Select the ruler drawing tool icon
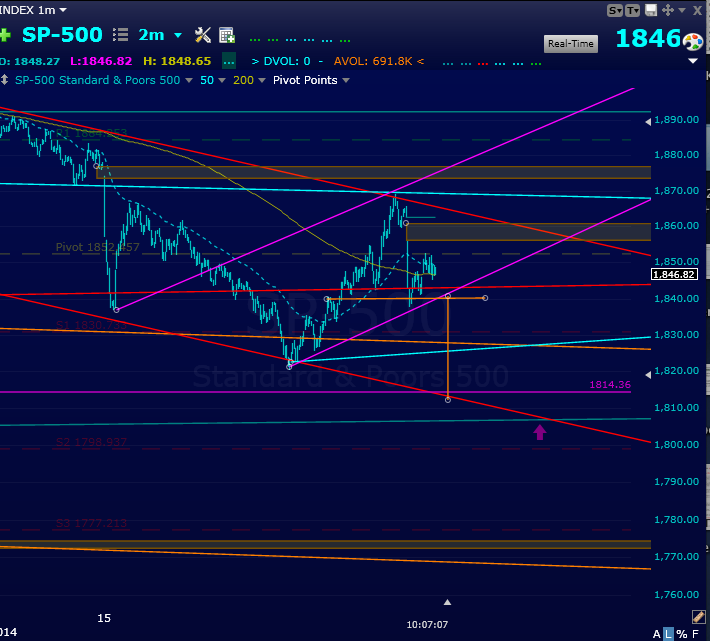The width and height of the screenshot is (710, 641). [x=698, y=616]
